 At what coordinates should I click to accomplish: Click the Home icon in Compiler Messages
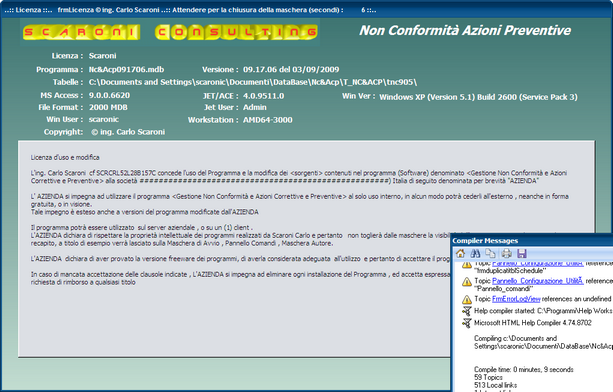click(461, 254)
